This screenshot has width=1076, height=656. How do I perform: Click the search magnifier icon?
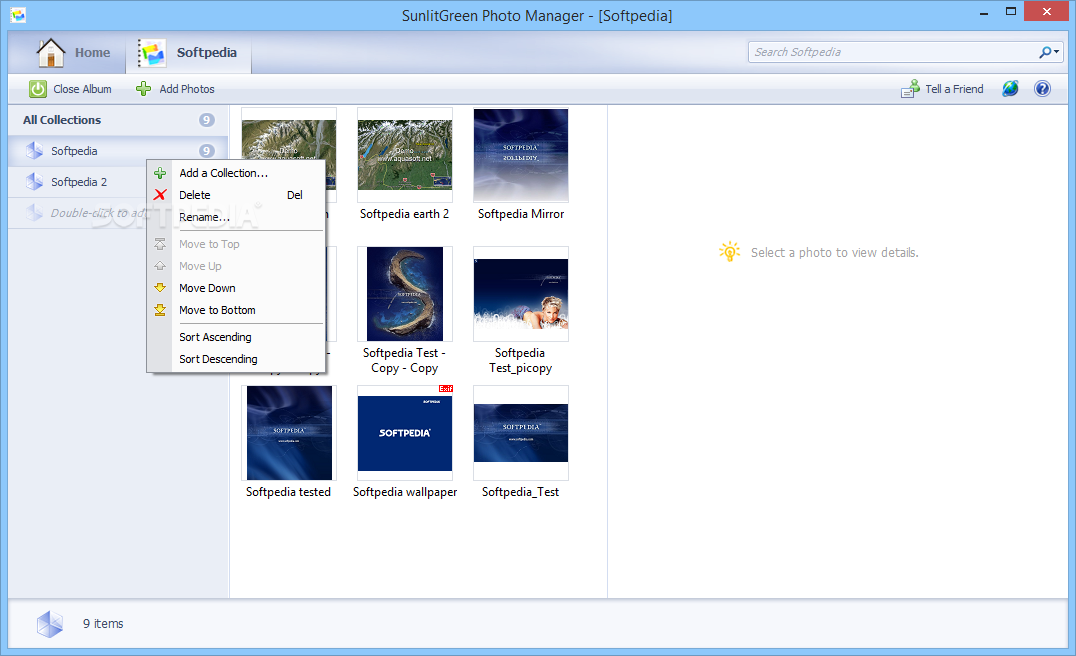tap(1045, 52)
